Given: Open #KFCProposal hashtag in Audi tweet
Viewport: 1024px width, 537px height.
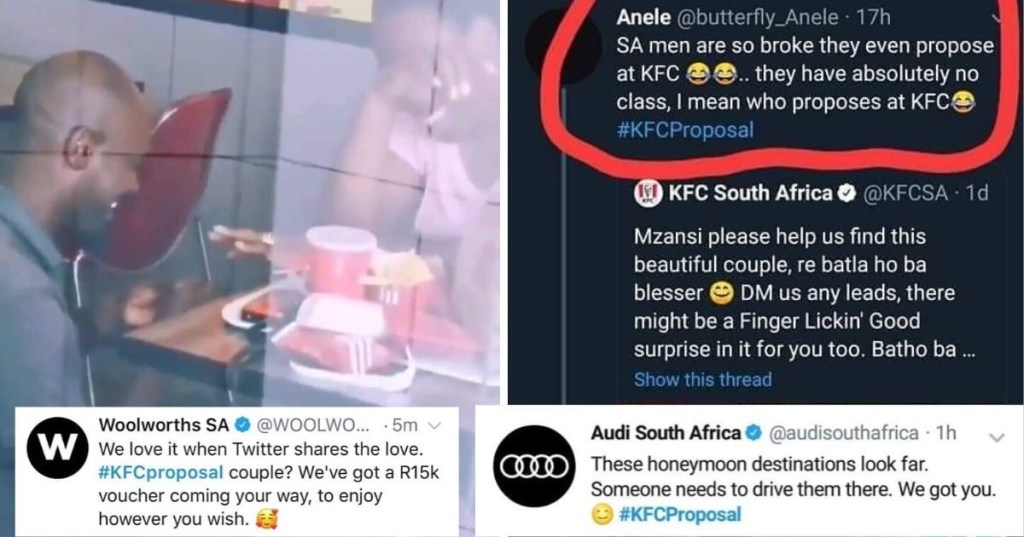Looking at the screenshot, I should coord(680,514).
